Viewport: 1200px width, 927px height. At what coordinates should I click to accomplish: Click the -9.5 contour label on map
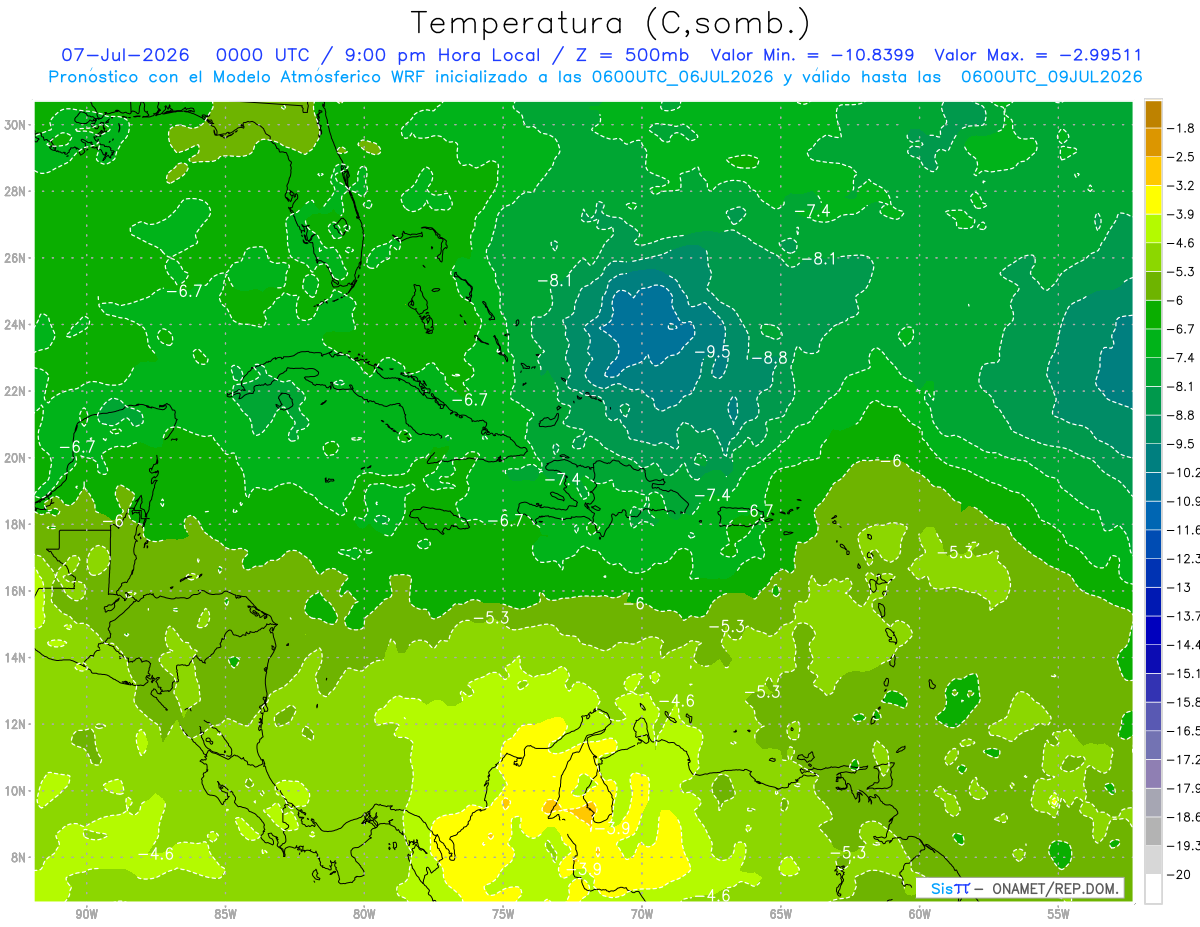(x=714, y=352)
